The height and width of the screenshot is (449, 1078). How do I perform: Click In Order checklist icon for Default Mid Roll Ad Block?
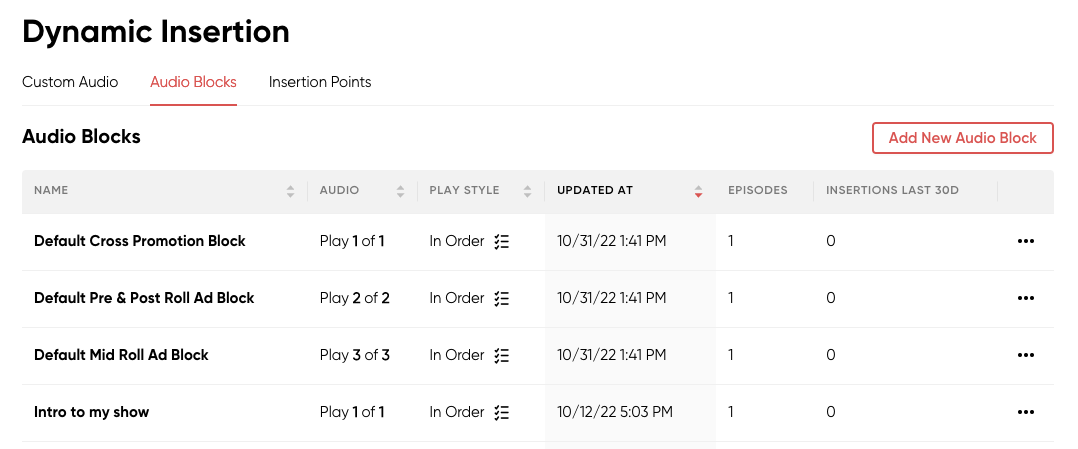click(x=502, y=355)
